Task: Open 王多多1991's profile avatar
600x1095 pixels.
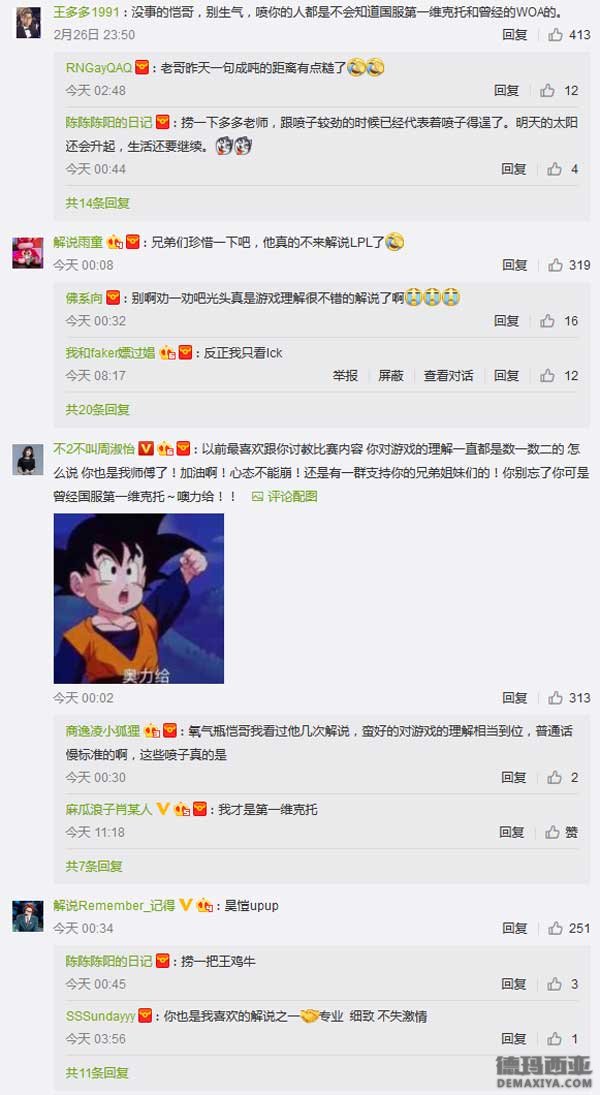Action: (x=28, y=22)
